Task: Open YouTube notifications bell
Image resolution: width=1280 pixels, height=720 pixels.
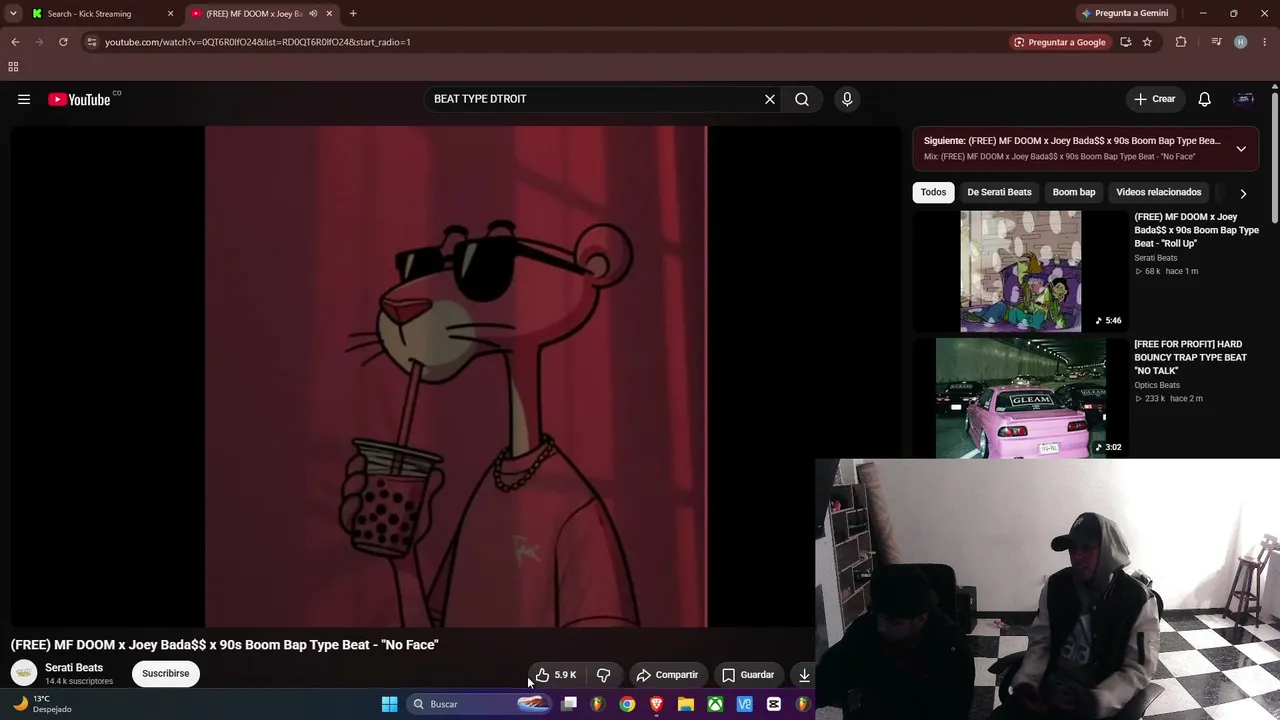Action: [x=1205, y=99]
